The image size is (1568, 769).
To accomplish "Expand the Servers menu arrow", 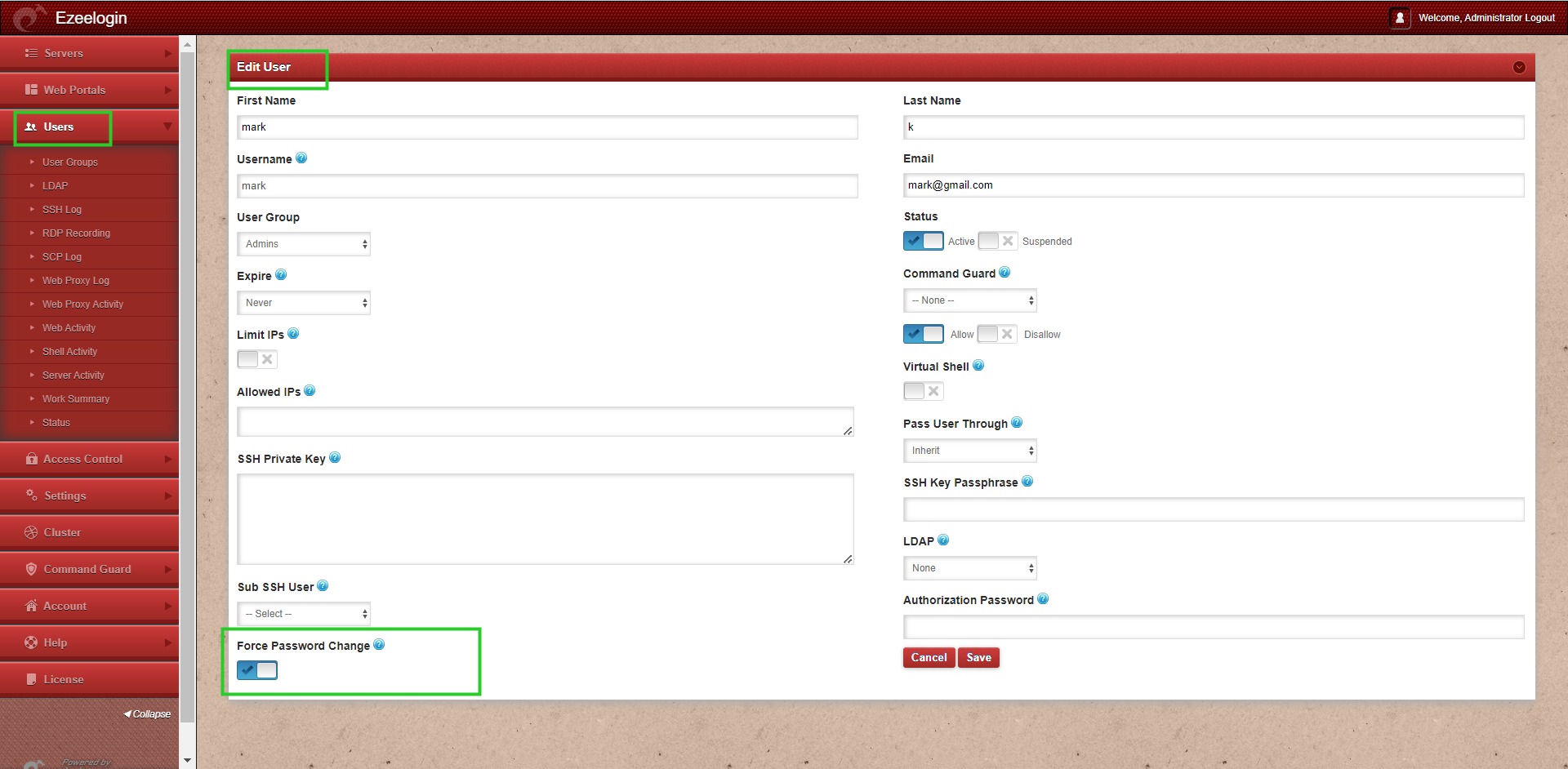I will pos(168,53).
